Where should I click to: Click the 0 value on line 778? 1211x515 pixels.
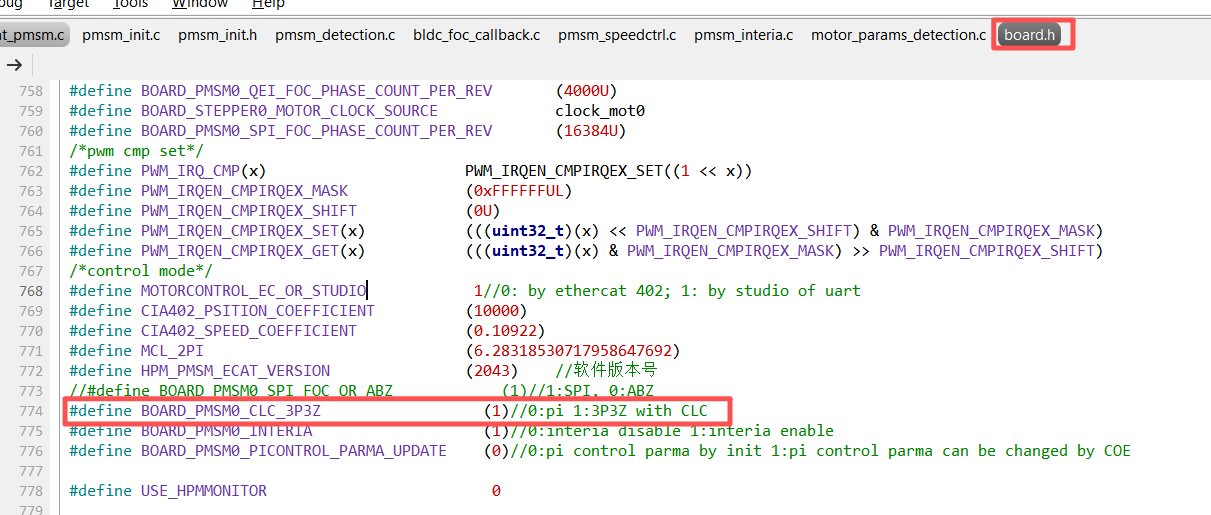pos(496,491)
